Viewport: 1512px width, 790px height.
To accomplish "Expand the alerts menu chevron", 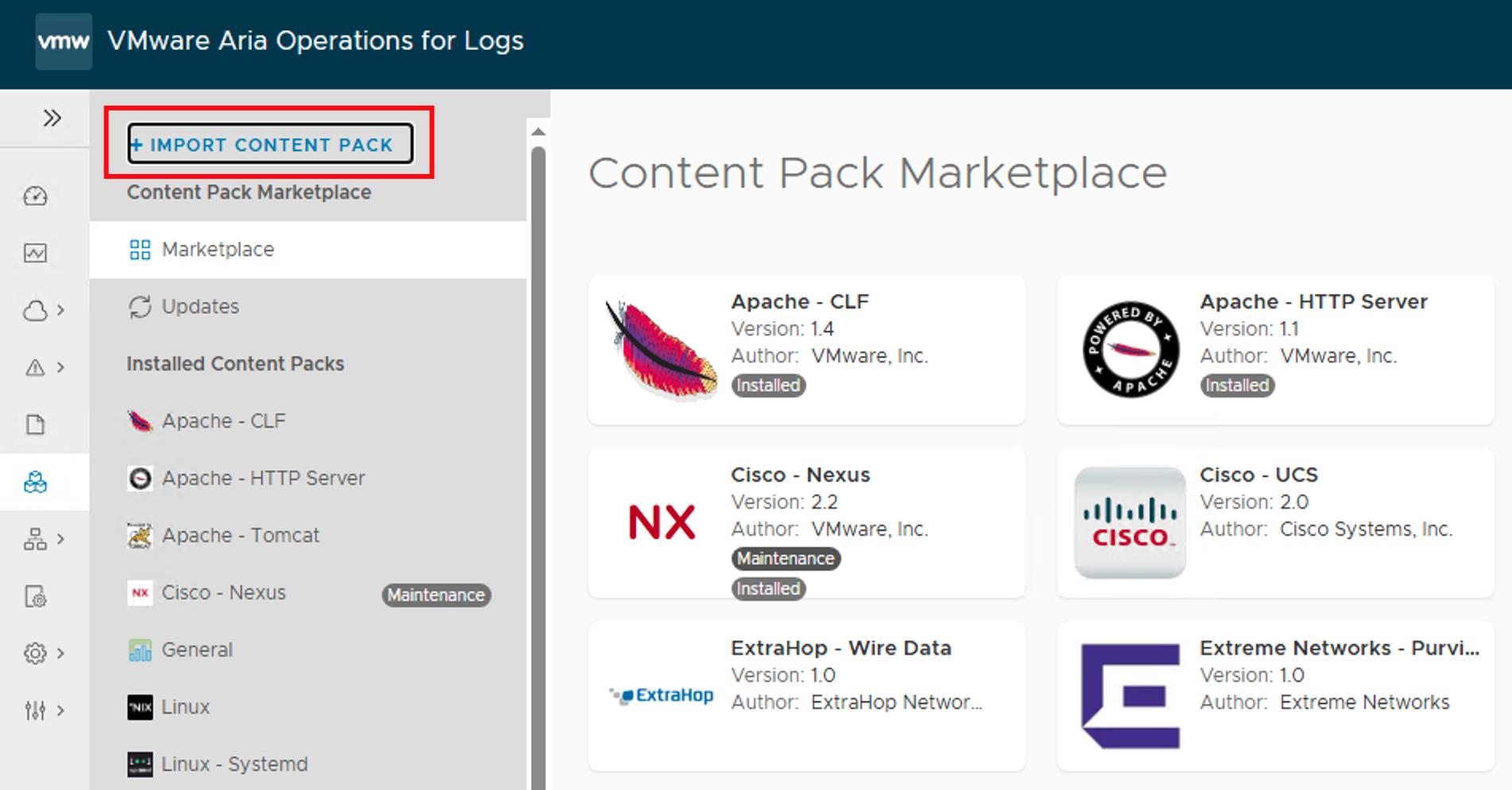I will coord(61,367).
